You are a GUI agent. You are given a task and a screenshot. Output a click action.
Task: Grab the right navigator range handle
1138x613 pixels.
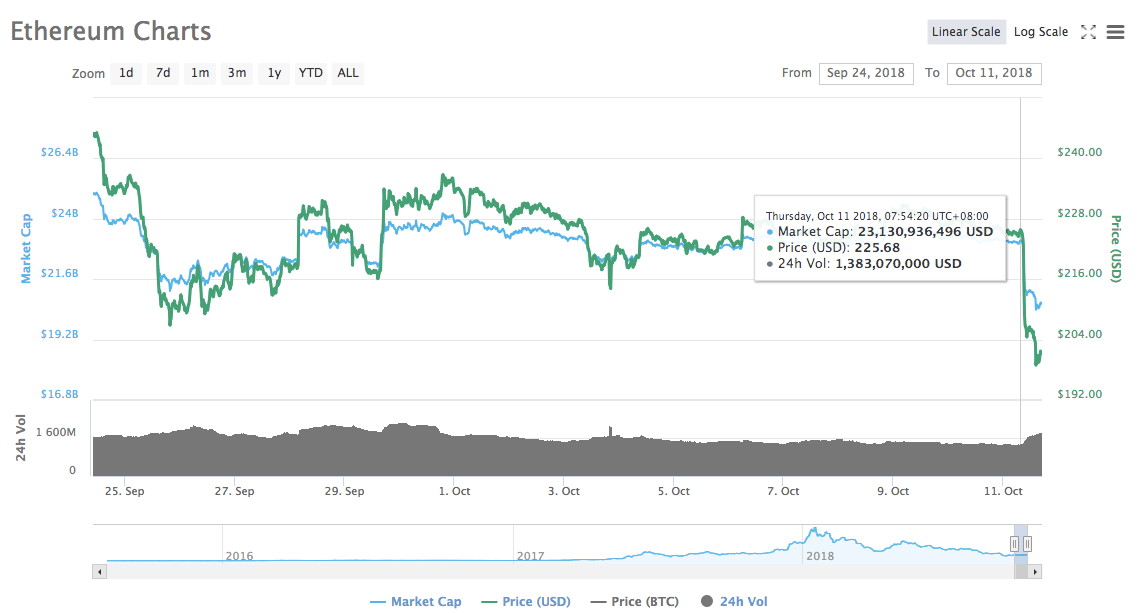pos(1027,543)
